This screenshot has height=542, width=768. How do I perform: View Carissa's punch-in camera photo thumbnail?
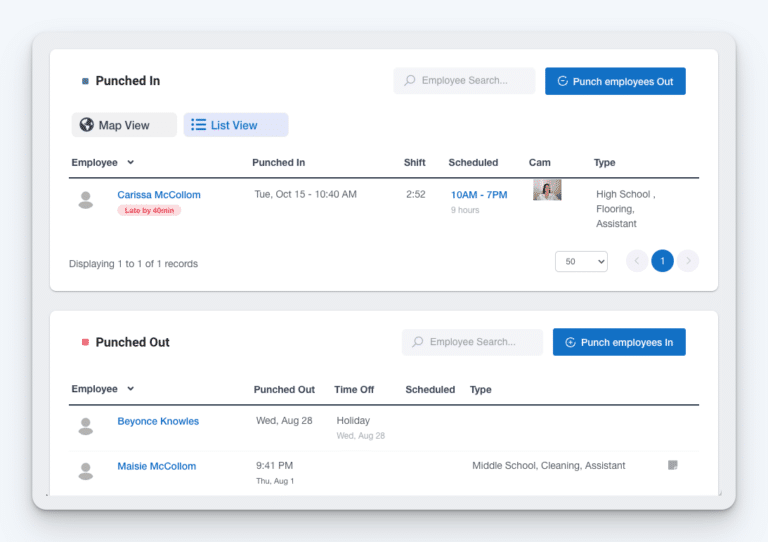coord(547,190)
